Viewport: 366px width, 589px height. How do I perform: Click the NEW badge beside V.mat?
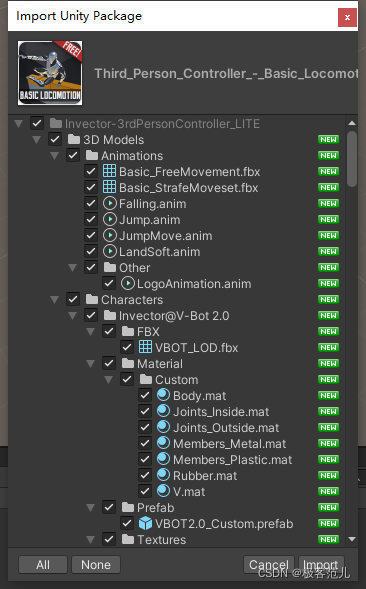(328, 491)
